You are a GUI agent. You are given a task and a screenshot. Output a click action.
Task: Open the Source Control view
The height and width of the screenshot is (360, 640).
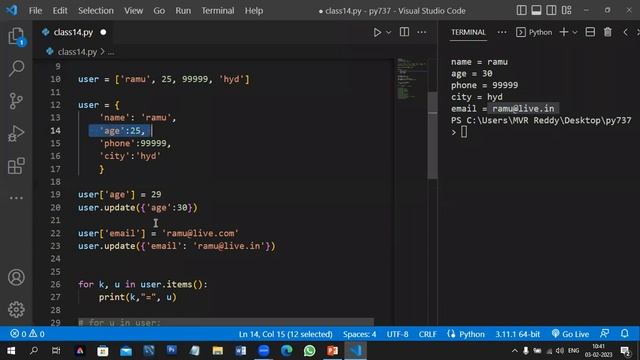16,101
